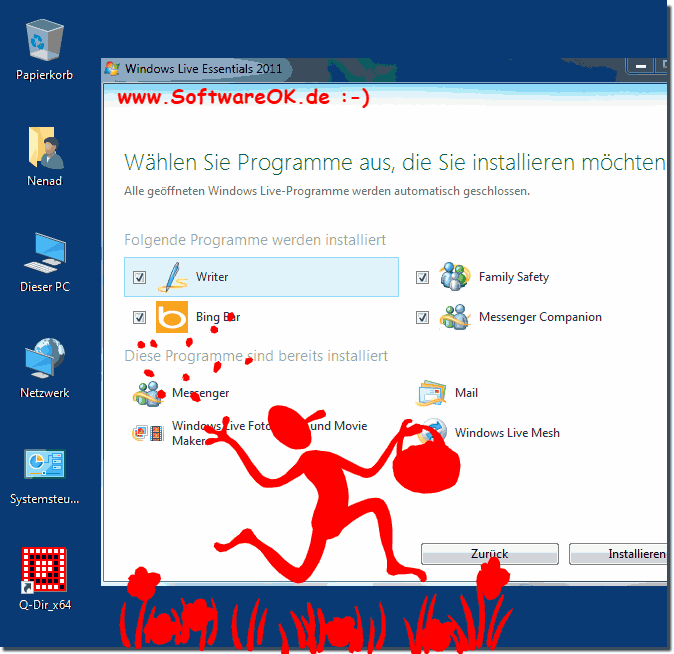Click the Messenger Companion icon

tap(455, 317)
